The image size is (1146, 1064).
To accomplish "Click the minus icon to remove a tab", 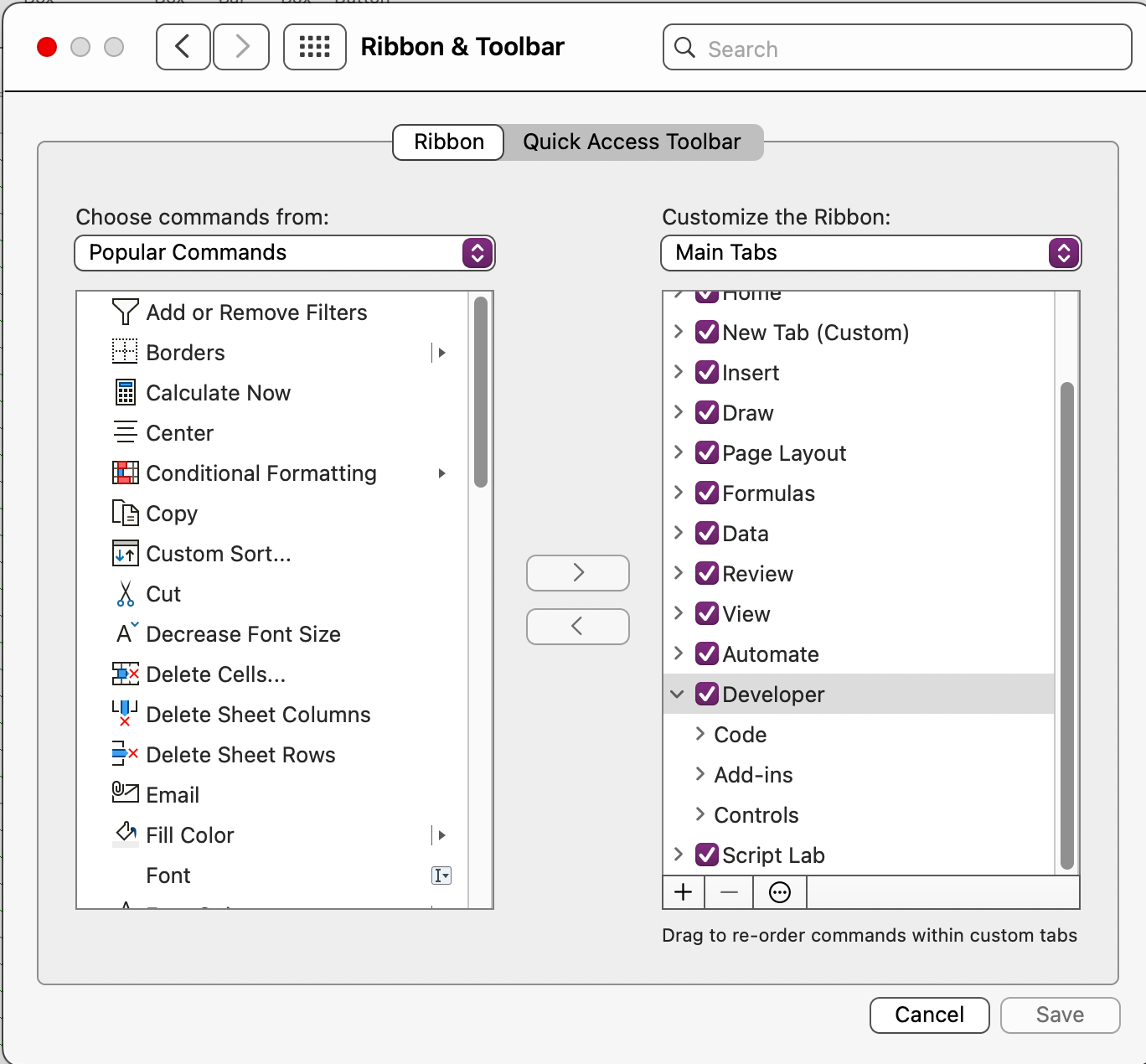I will tap(729, 892).
